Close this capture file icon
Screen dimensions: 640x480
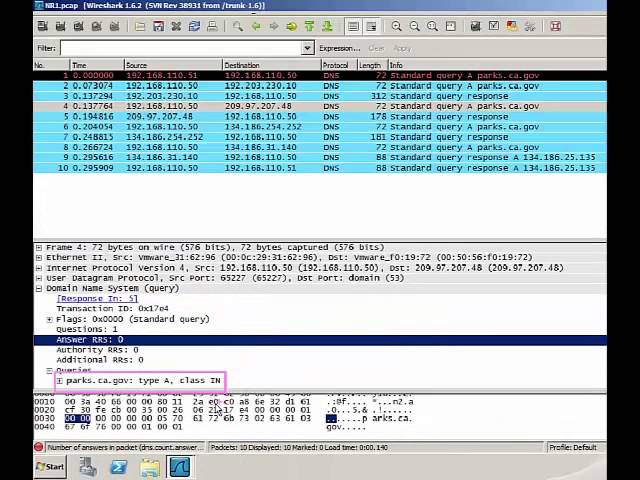pyautogui.click(x=176, y=27)
